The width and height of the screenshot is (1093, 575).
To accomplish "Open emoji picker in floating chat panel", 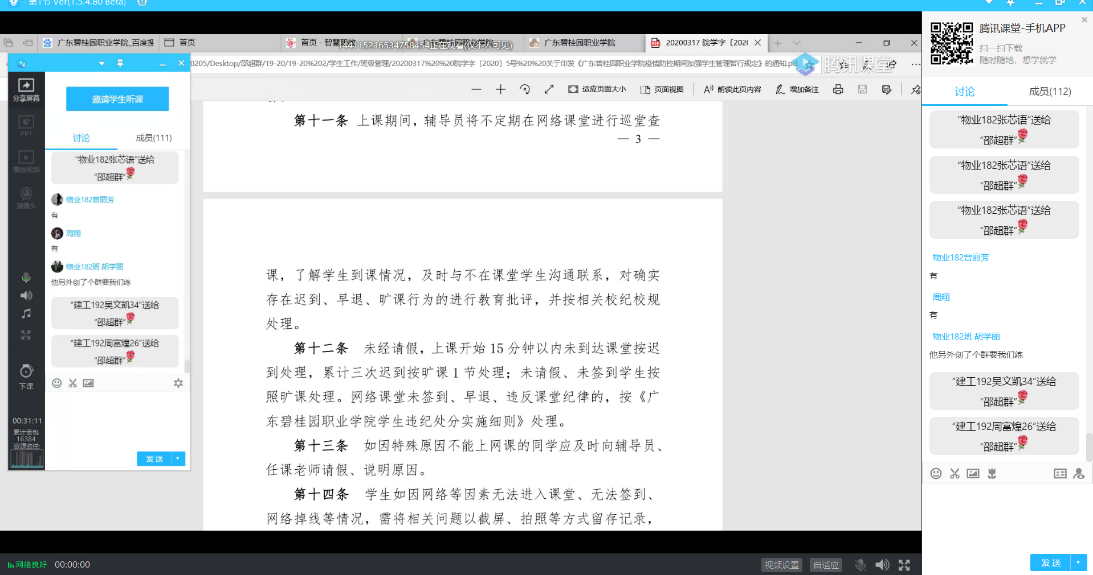I will [x=56, y=383].
